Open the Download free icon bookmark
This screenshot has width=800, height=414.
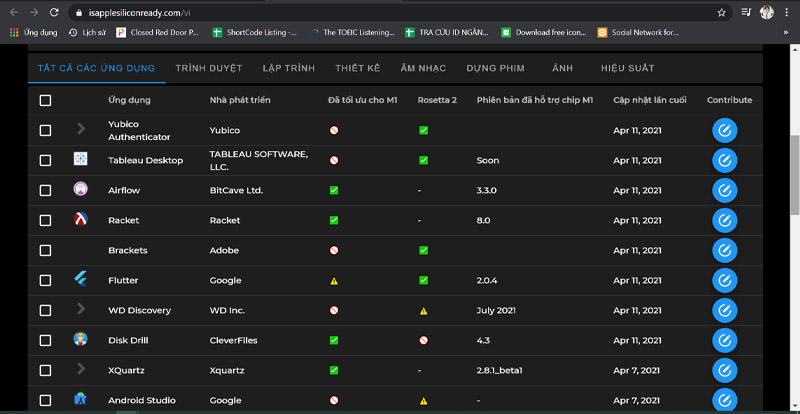(544, 33)
